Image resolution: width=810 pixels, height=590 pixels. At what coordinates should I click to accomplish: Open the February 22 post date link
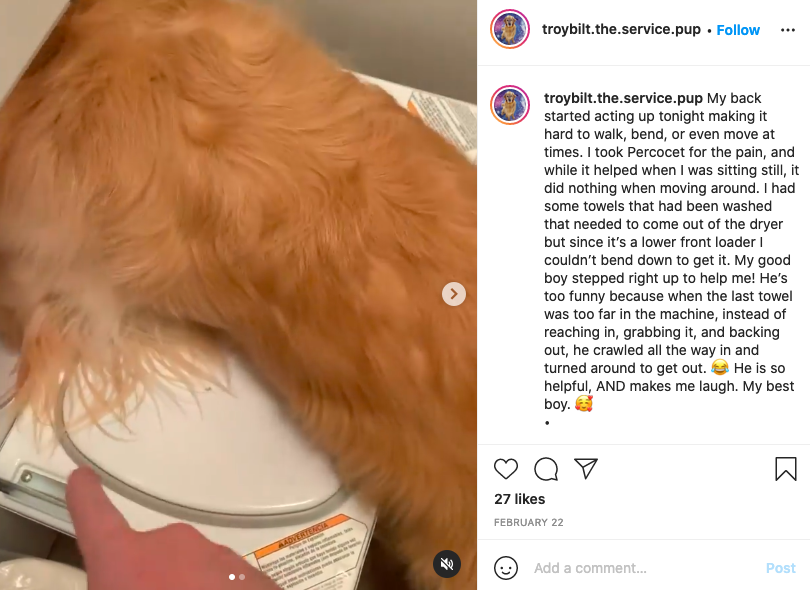[528, 522]
